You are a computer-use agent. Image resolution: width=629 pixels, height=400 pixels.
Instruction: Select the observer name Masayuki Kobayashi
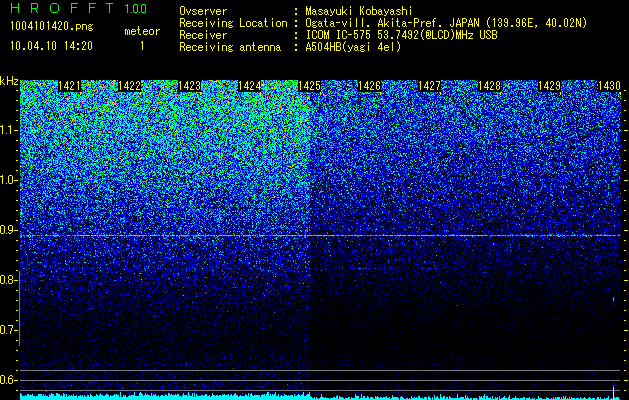click(x=359, y=11)
